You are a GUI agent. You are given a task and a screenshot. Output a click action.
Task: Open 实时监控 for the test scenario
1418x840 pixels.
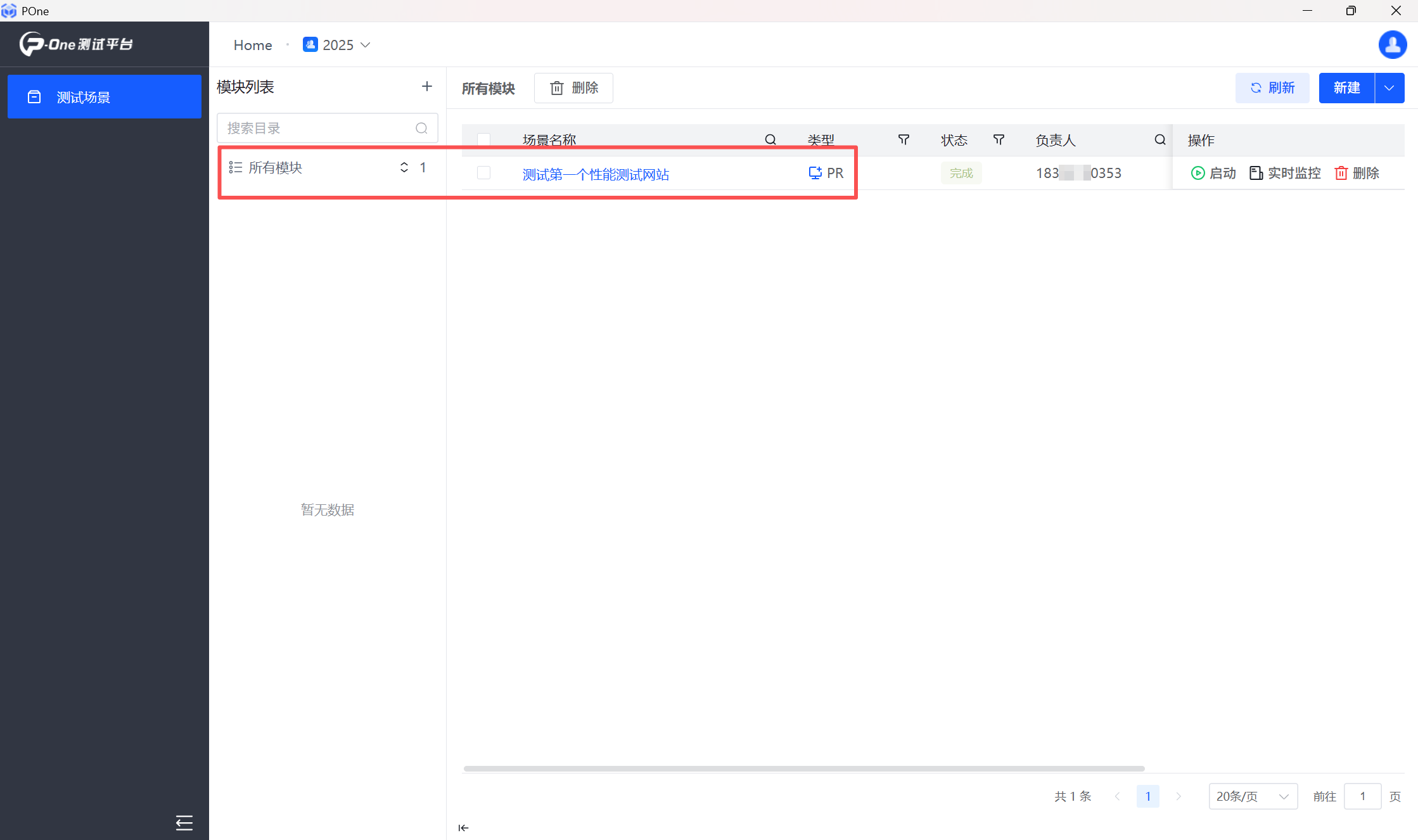tap(1285, 173)
